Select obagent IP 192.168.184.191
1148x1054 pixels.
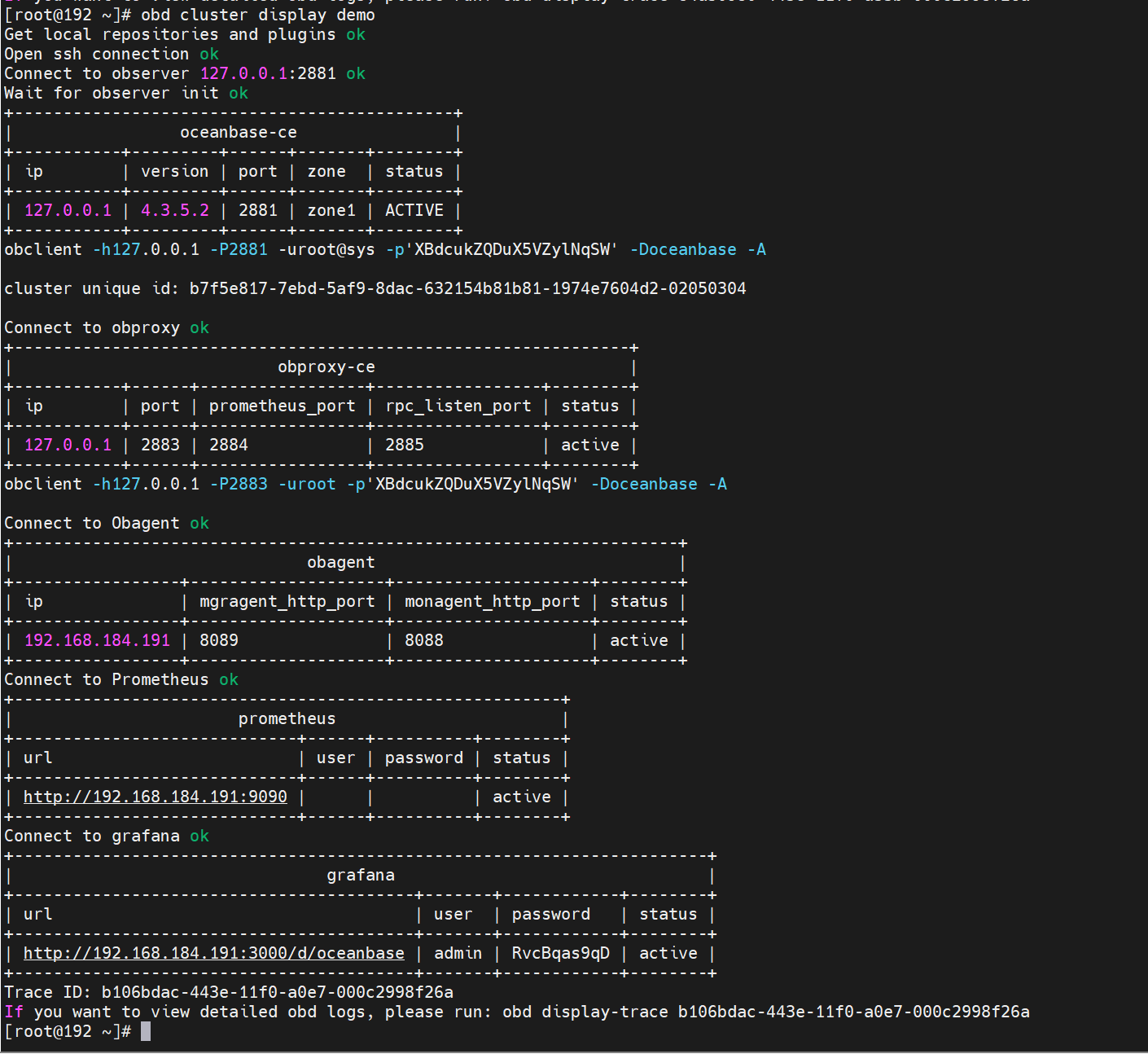click(x=97, y=640)
